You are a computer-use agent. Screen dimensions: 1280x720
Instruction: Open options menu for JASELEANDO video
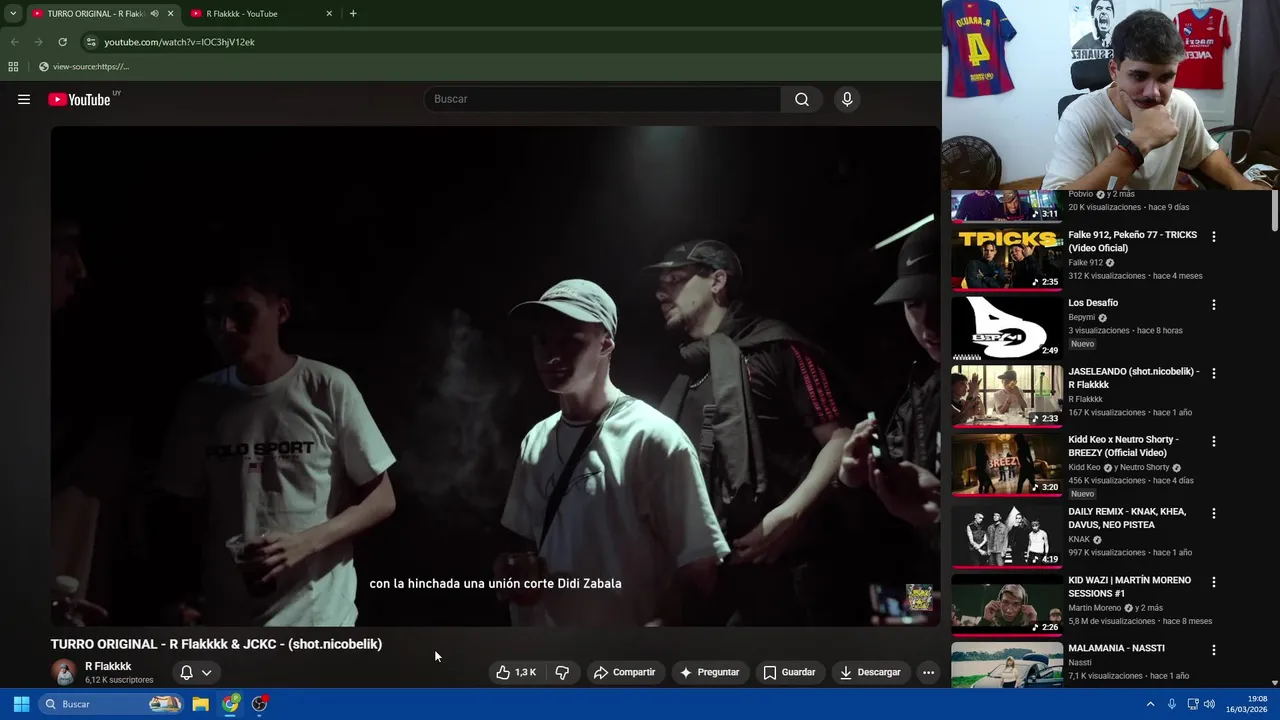click(1214, 373)
